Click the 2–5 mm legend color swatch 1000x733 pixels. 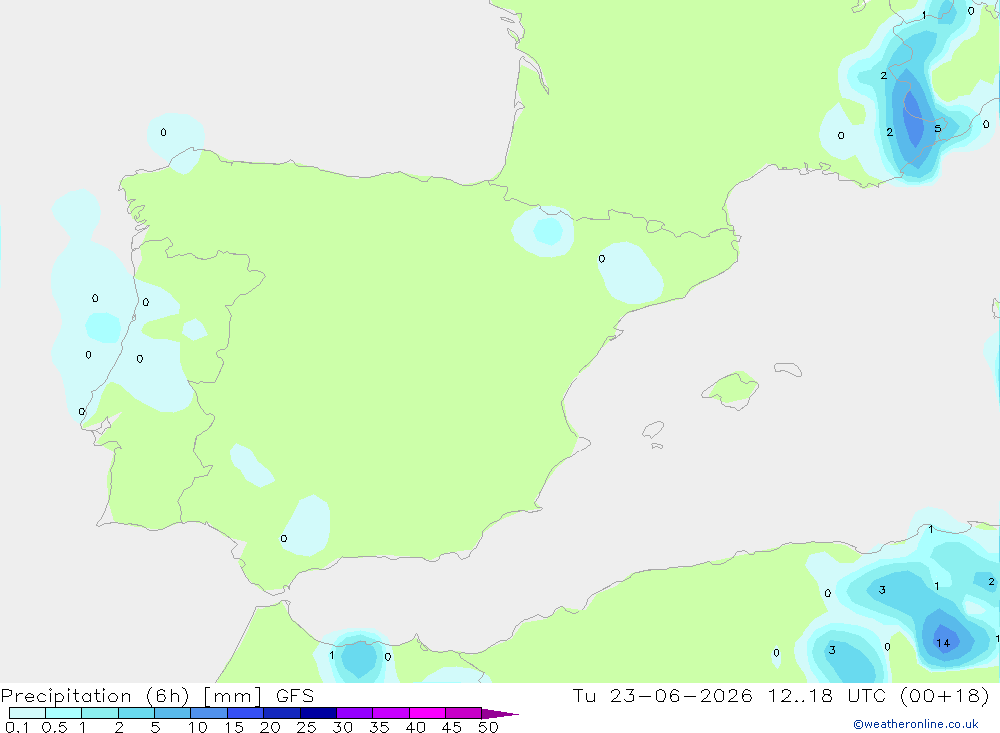point(136,713)
